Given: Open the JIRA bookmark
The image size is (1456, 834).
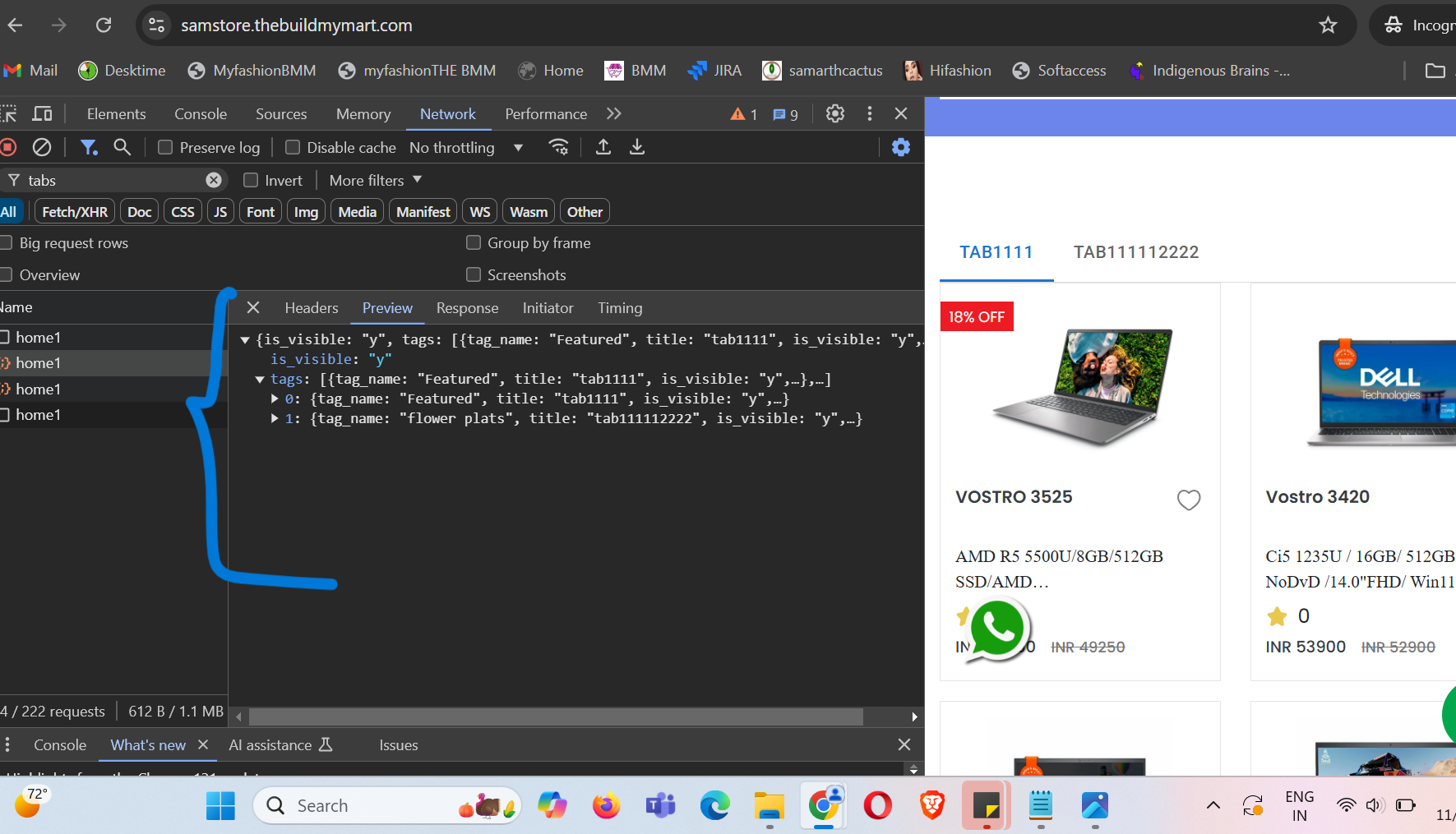Looking at the screenshot, I should (714, 71).
